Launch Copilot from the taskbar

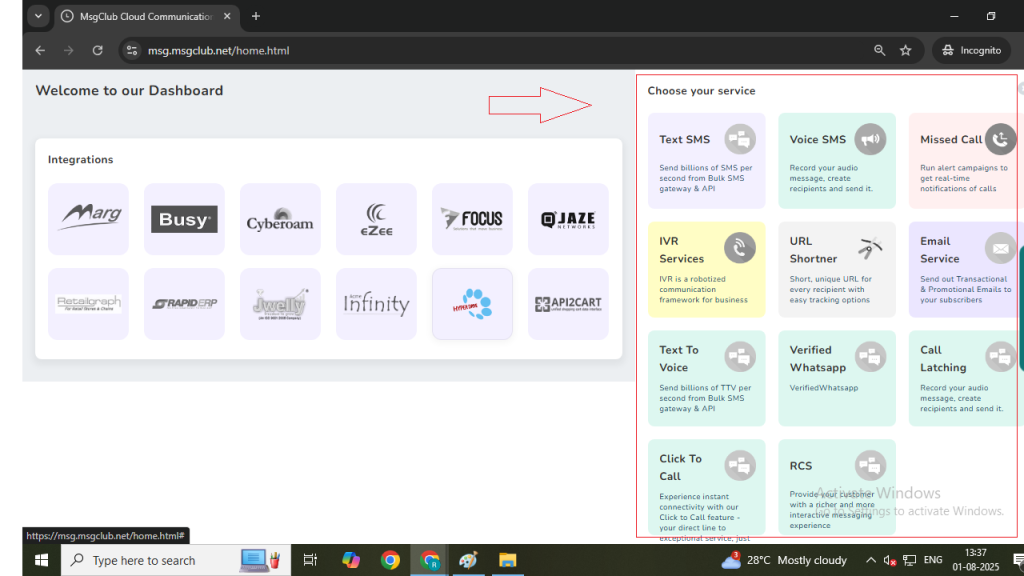351,560
